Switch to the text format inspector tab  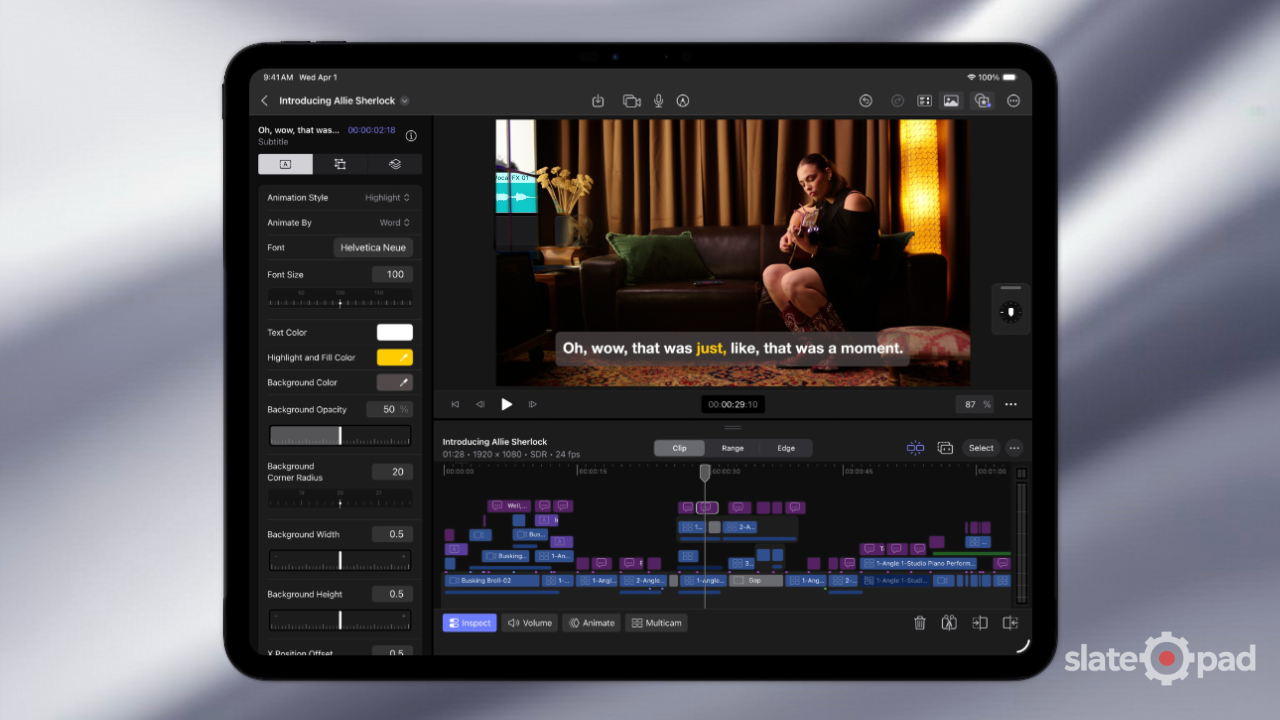(285, 164)
